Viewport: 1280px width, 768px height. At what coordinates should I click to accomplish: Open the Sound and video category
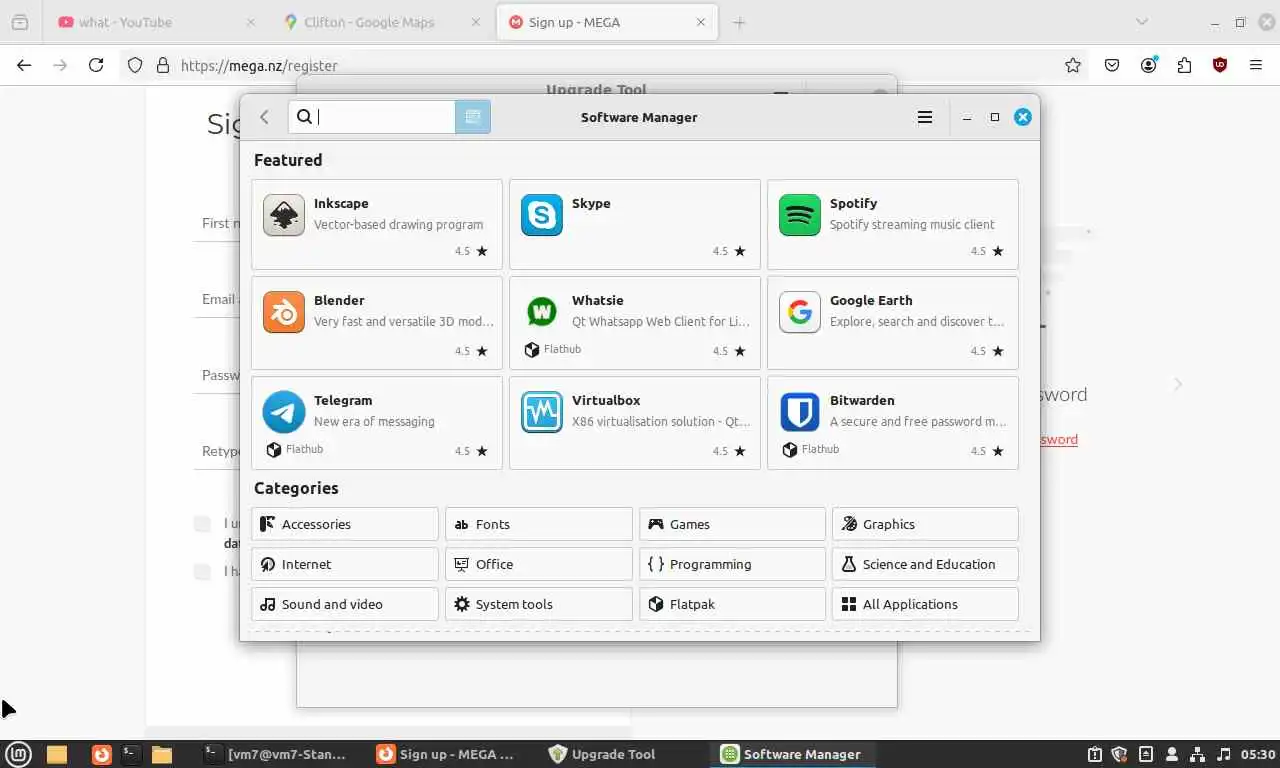(345, 604)
